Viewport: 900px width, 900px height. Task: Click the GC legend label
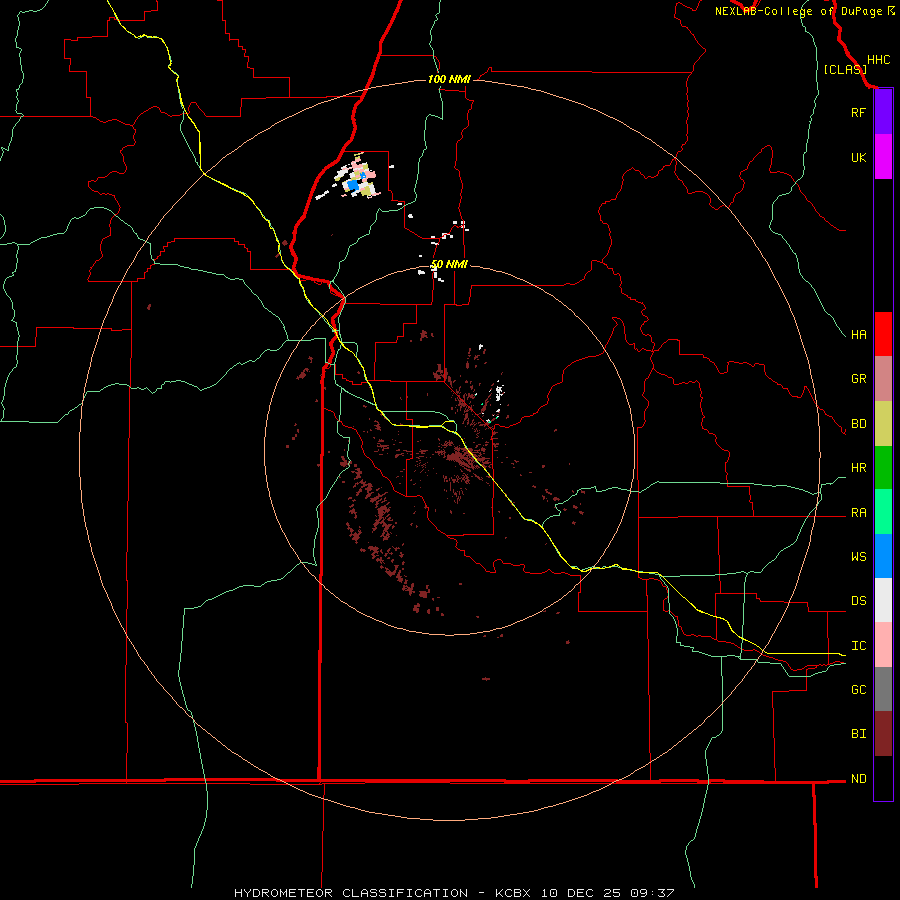858,690
